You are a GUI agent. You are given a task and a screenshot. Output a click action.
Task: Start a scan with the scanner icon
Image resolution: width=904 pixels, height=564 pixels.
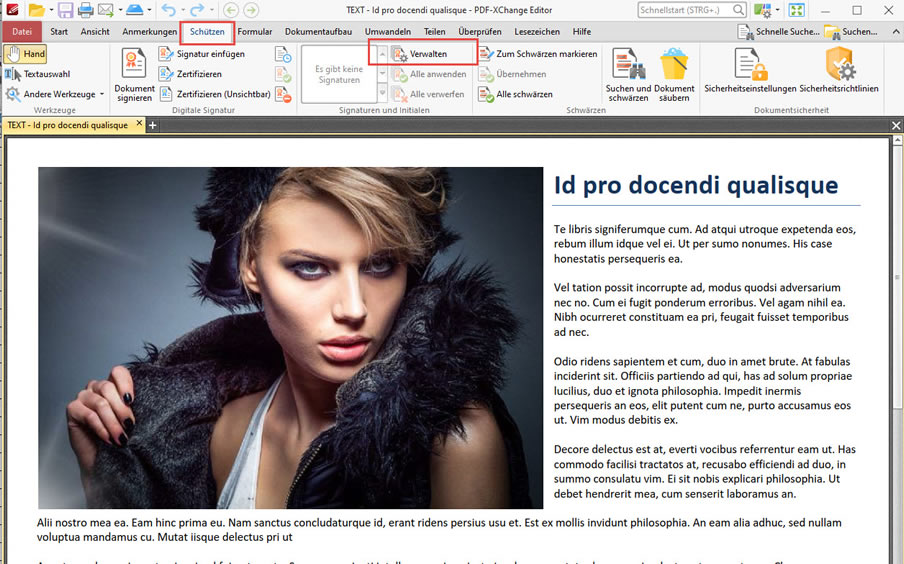coord(134,10)
